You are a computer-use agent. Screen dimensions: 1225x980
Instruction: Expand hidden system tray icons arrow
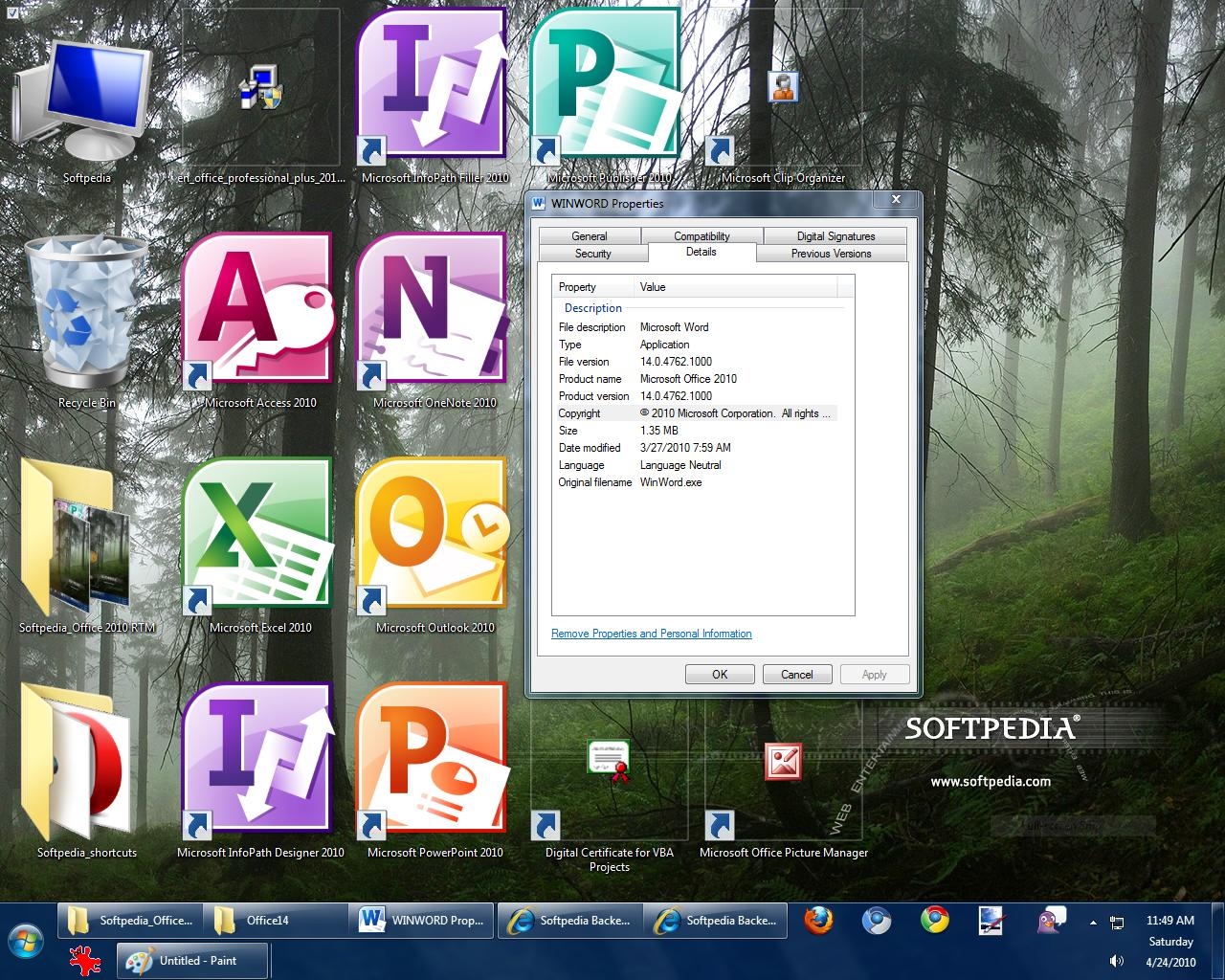pyautogui.click(x=1093, y=923)
